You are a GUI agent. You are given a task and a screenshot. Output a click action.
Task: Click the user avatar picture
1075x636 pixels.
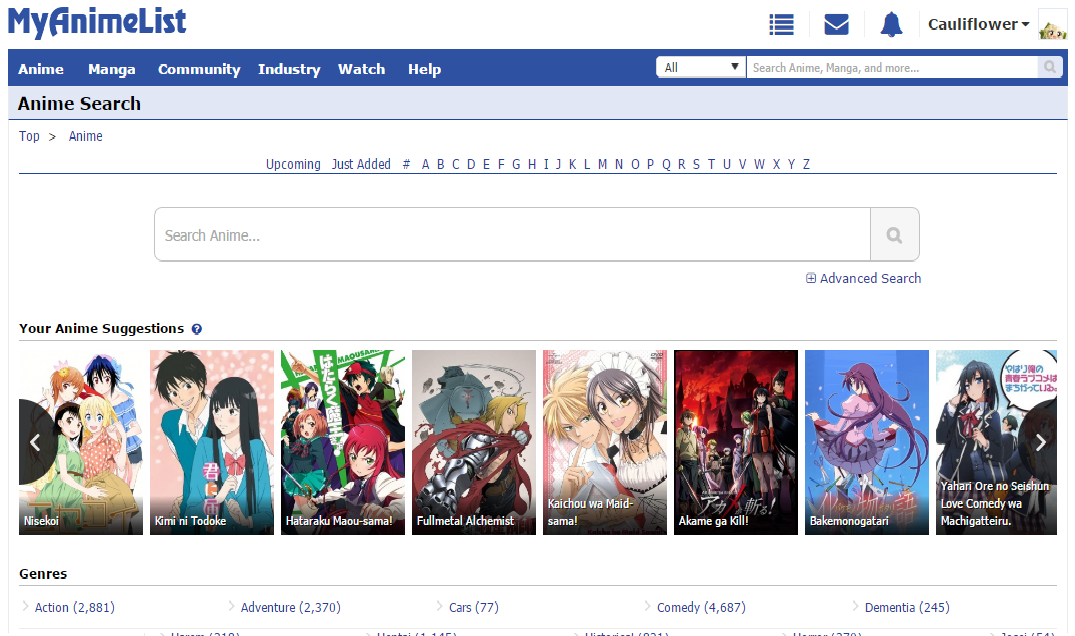tap(1052, 25)
